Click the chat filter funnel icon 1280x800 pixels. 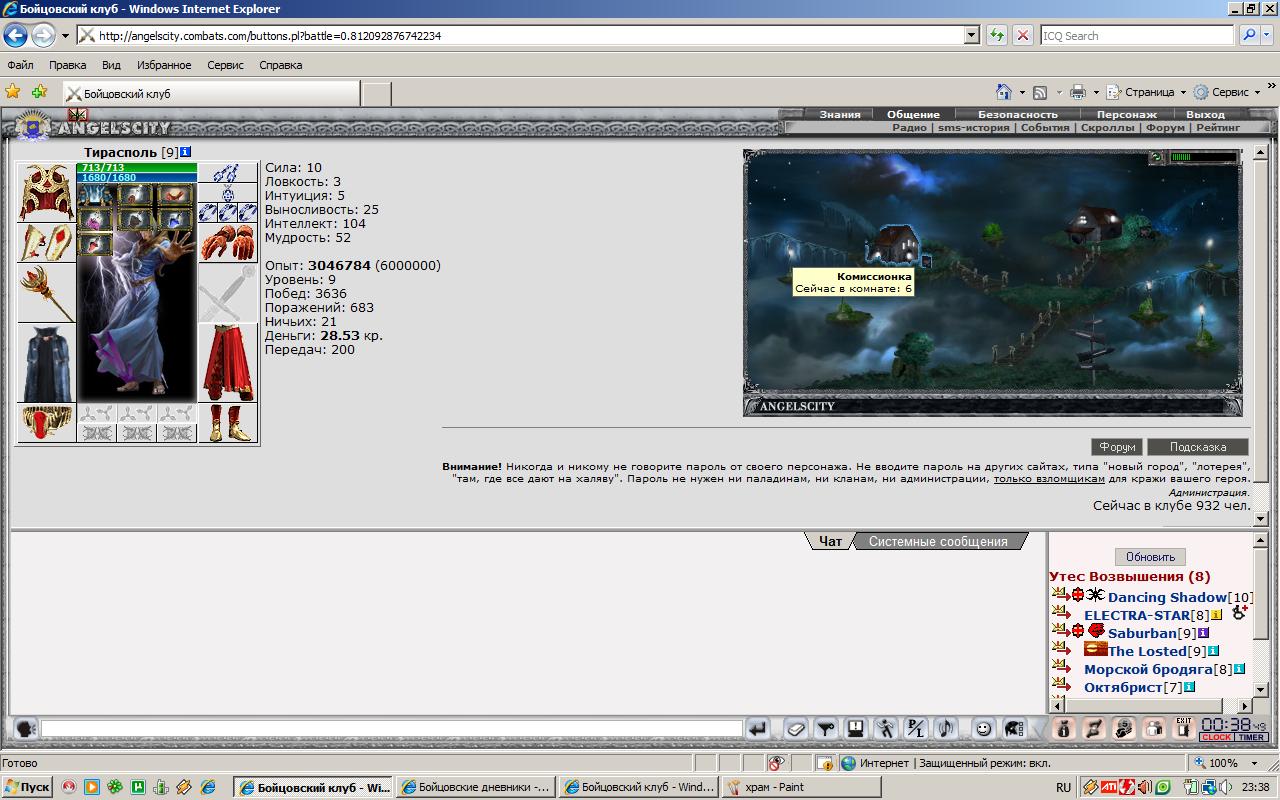826,729
